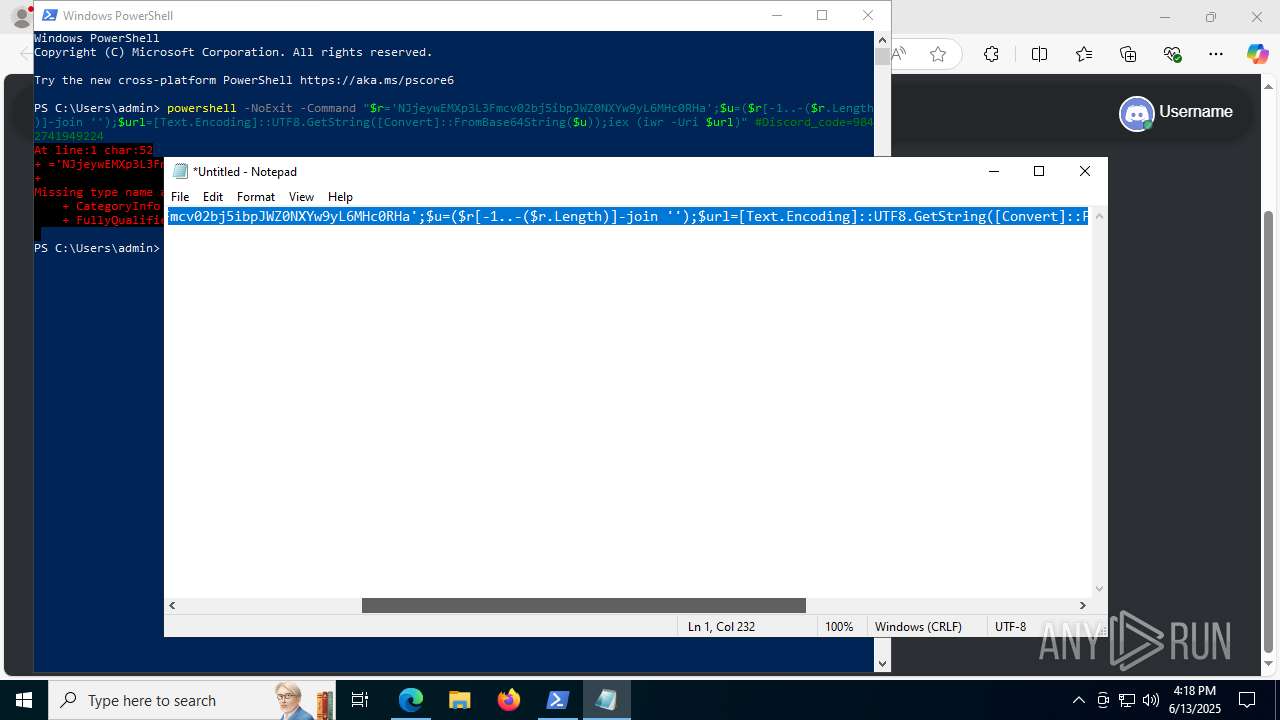Click Notepad horizontal scroll right arrow
The image size is (1280, 720).
[1082, 605]
